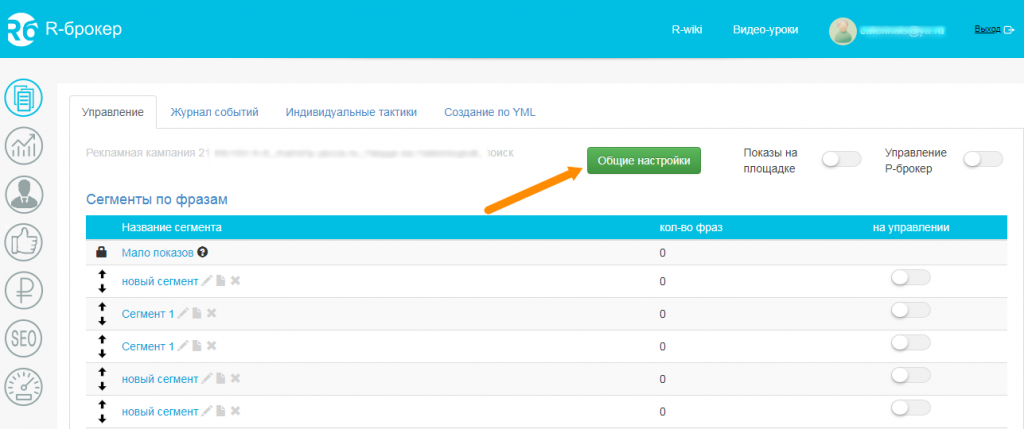Image resolution: width=1024 pixels, height=429 pixels.
Task: Enable management for the topmost новый сегмент
Action: pos(910,278)
